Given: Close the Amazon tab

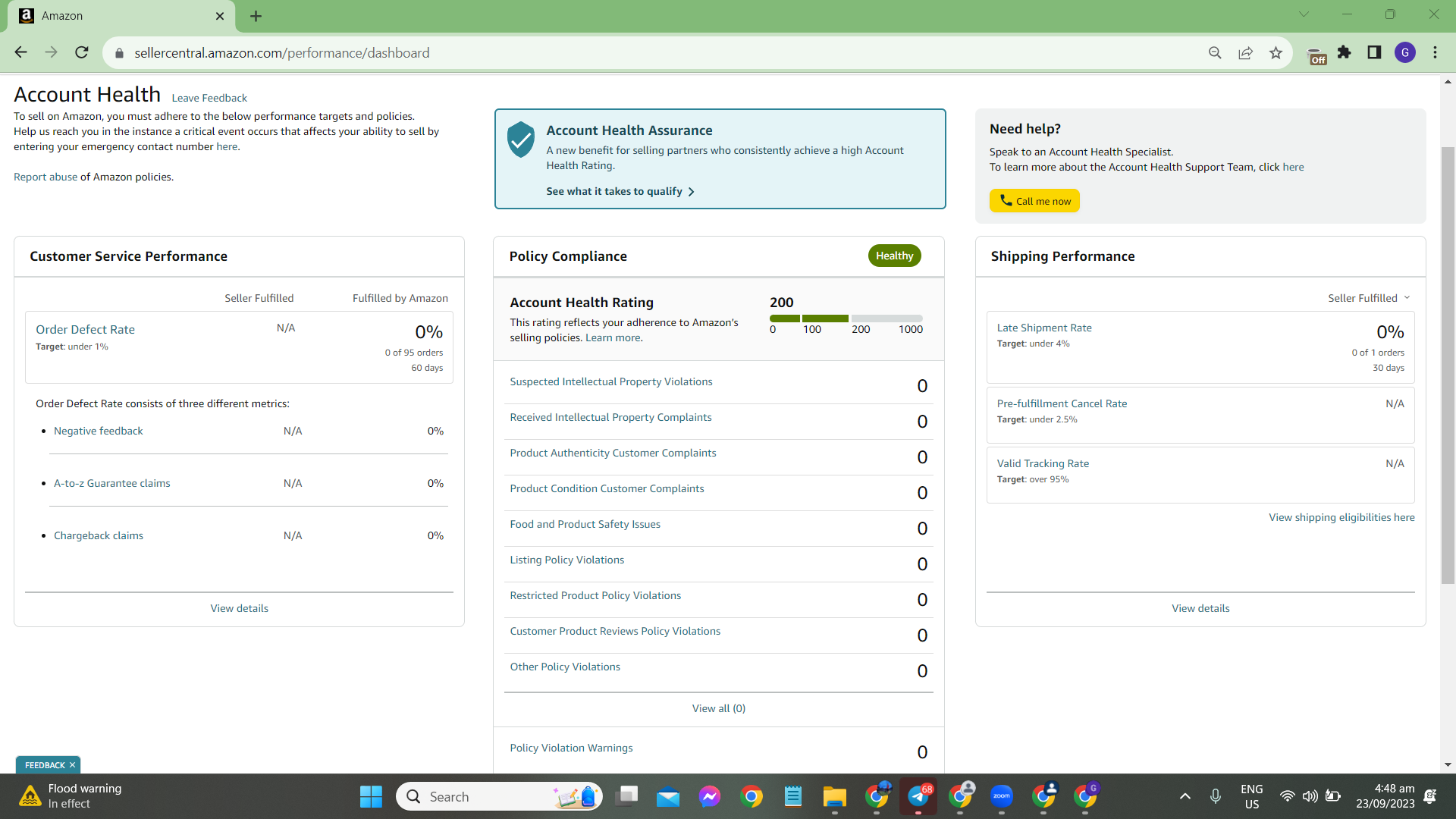Looking at the screenshot, I should (x=220, y=16).
